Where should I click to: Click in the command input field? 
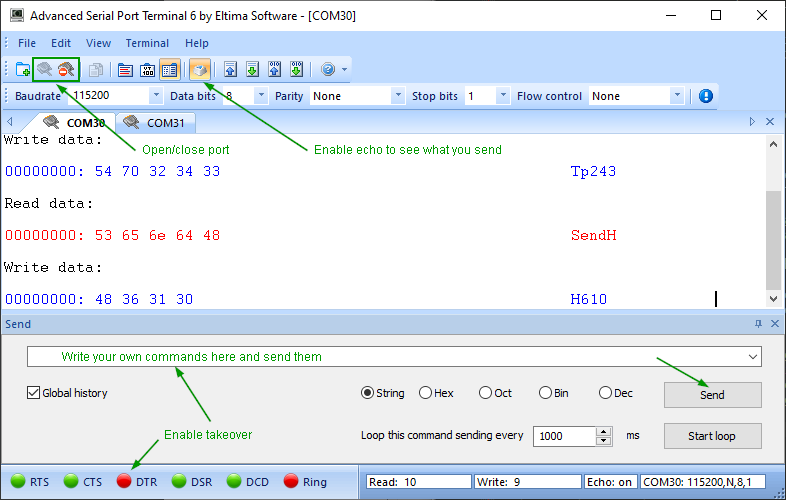(386, 357)
